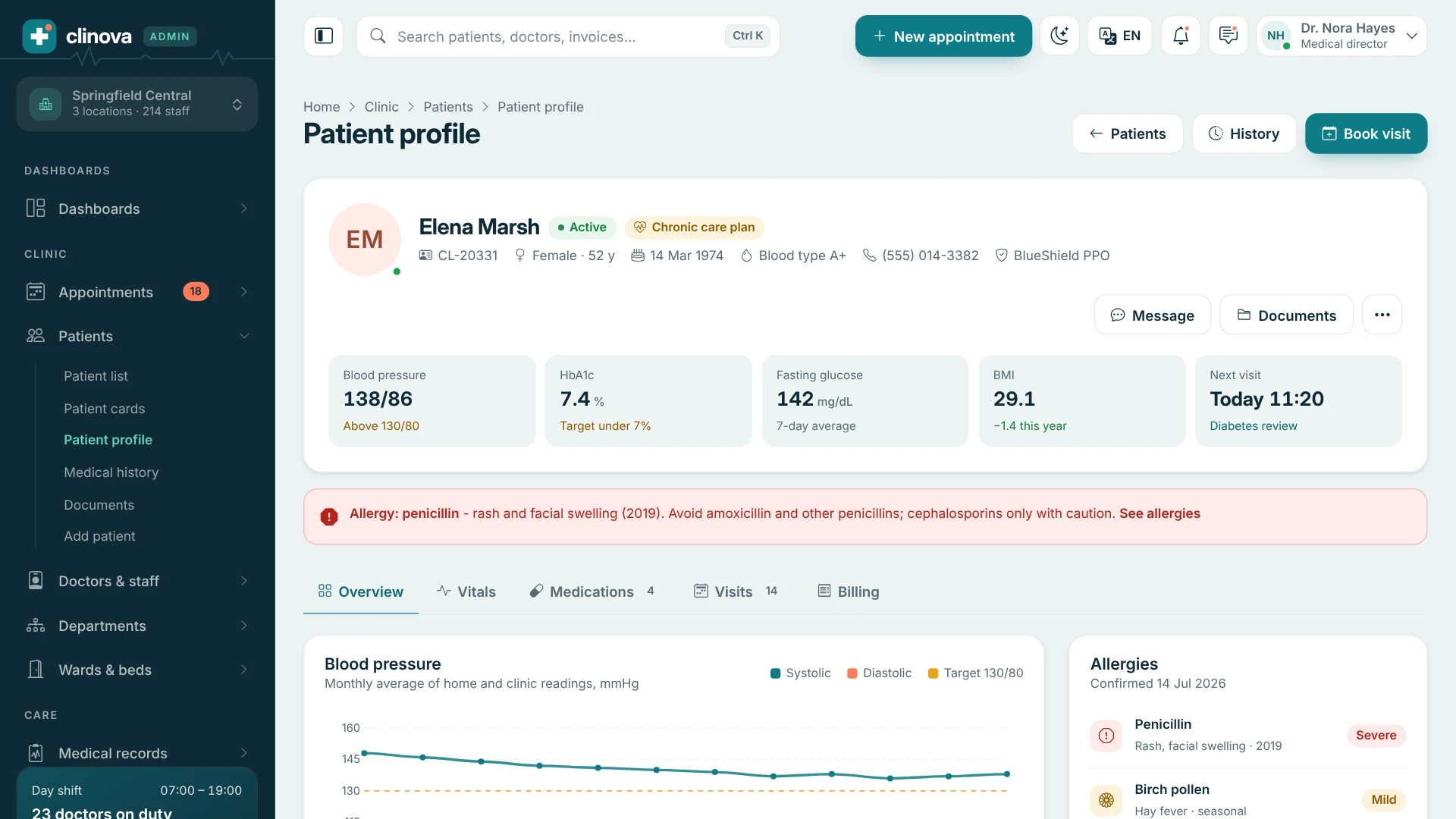Screen dimensions: 1456x819
Task: Send a Message to patient
Action: [x=1152, y=315]
